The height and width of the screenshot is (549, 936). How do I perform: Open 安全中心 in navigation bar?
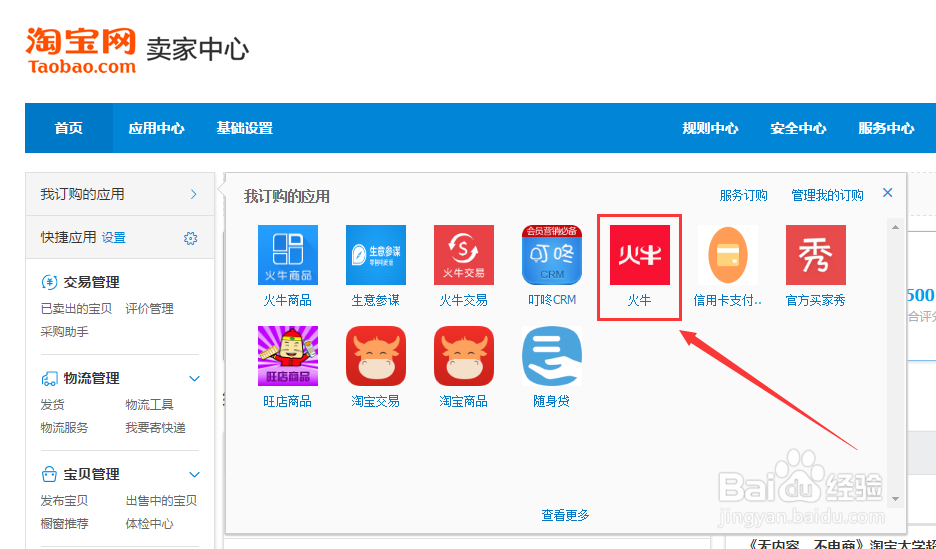pyautogui.click(x=798, y=128)
